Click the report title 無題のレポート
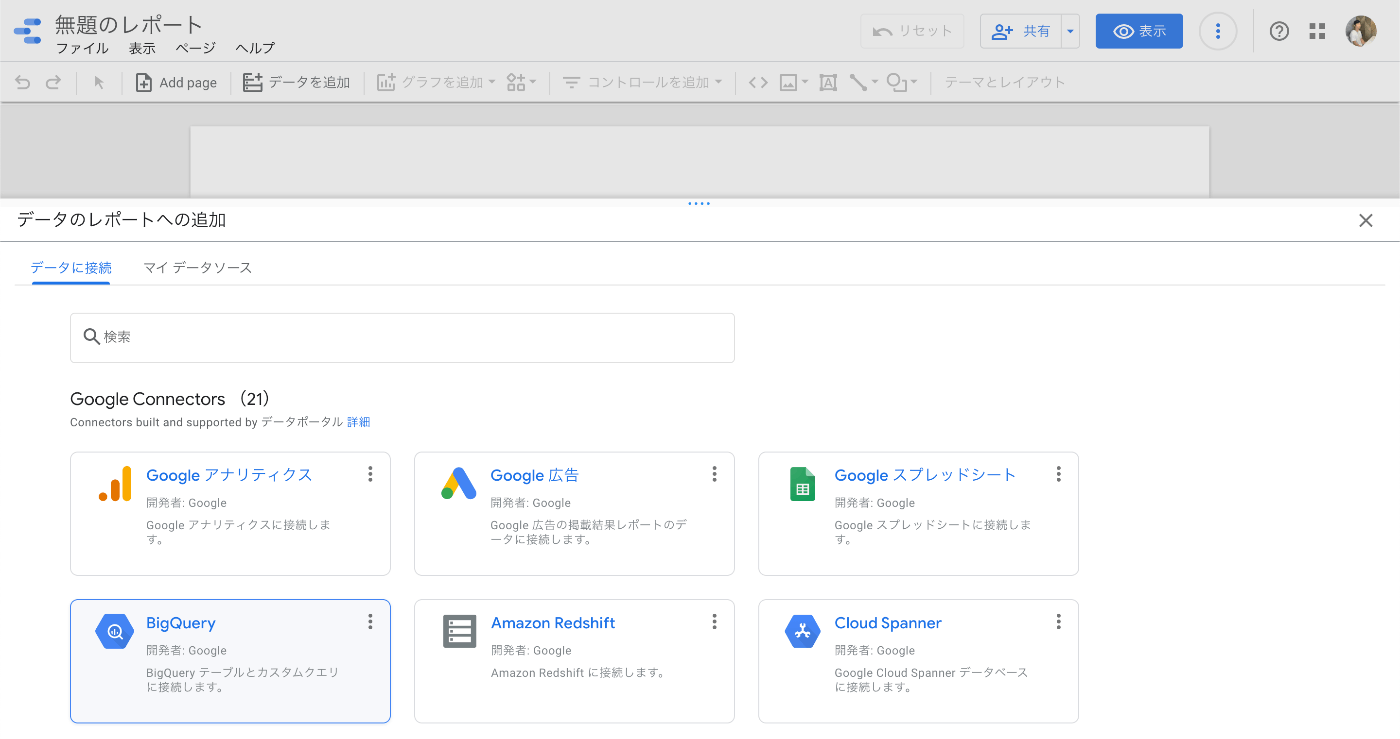The height and width of the screenshot is (739, 1400). [x=129, y=24]
